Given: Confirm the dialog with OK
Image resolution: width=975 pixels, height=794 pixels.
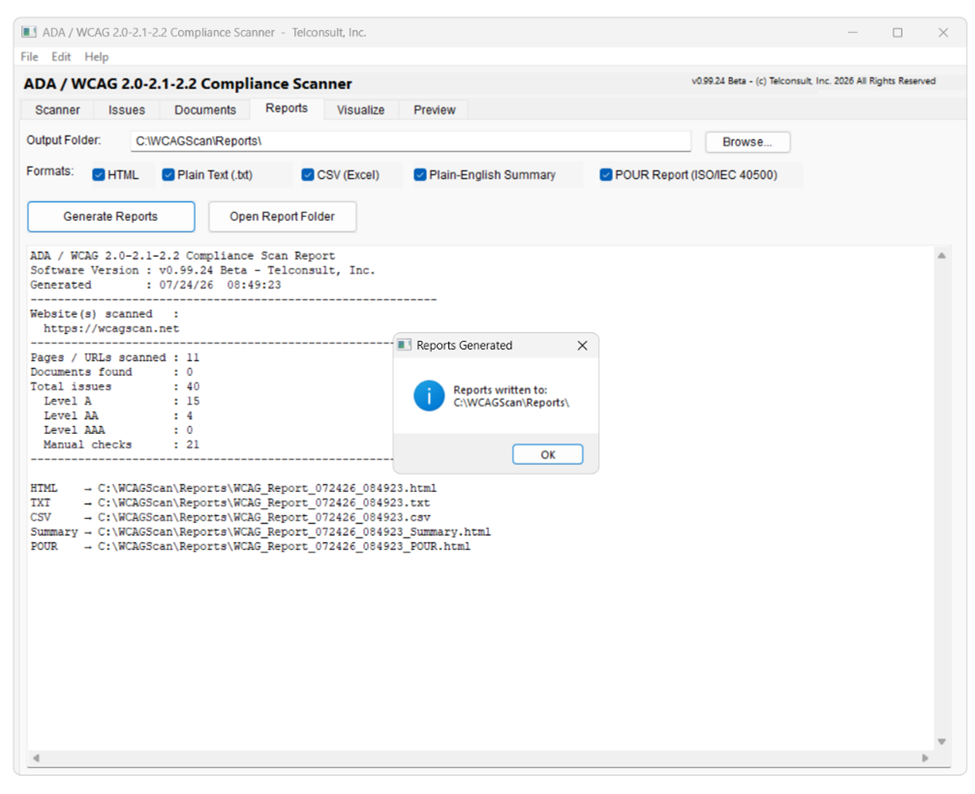Looking at the screenshot, I should [547, 455].
